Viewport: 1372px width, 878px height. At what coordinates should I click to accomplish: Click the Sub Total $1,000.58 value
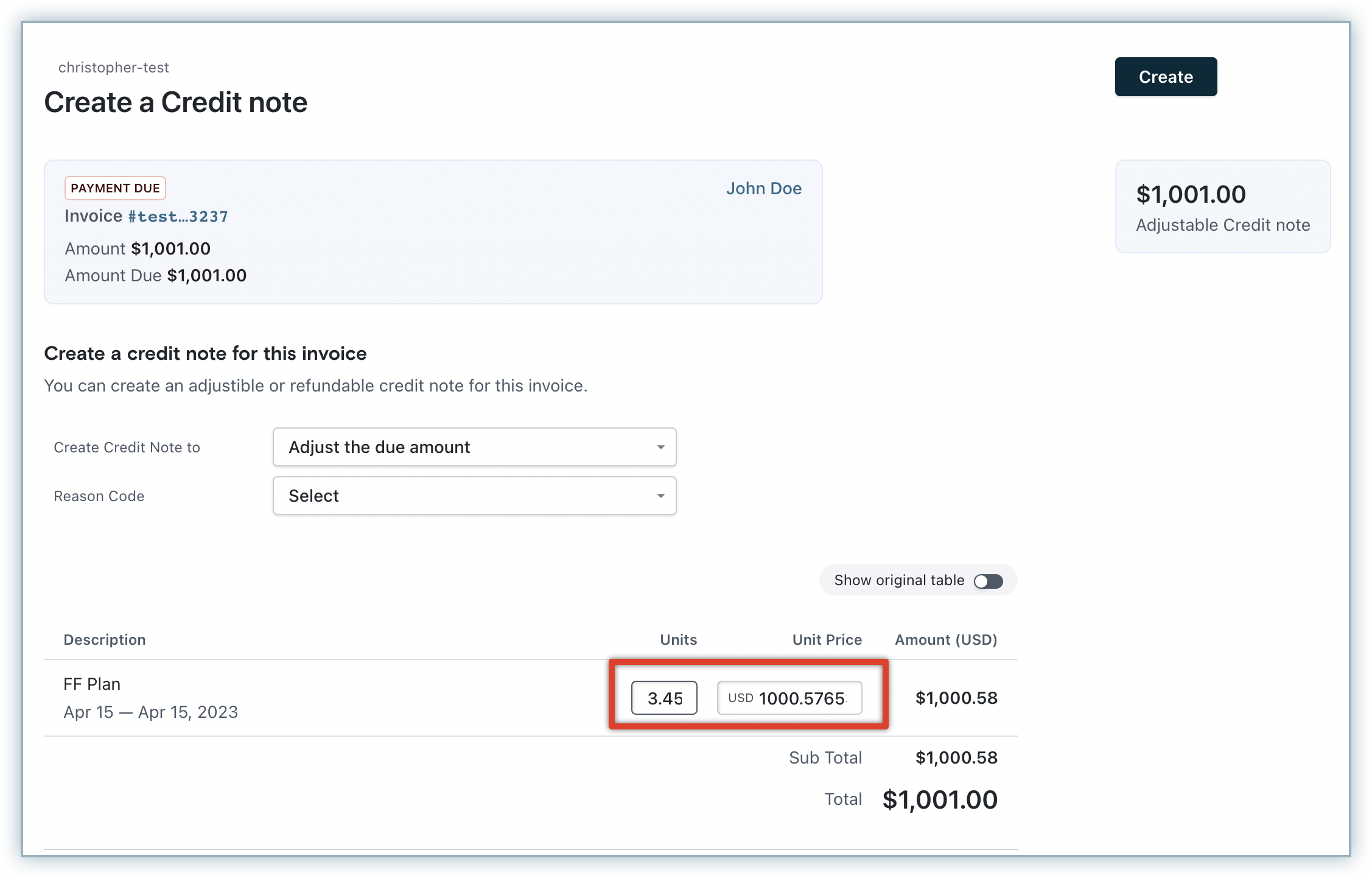point(956,758)
